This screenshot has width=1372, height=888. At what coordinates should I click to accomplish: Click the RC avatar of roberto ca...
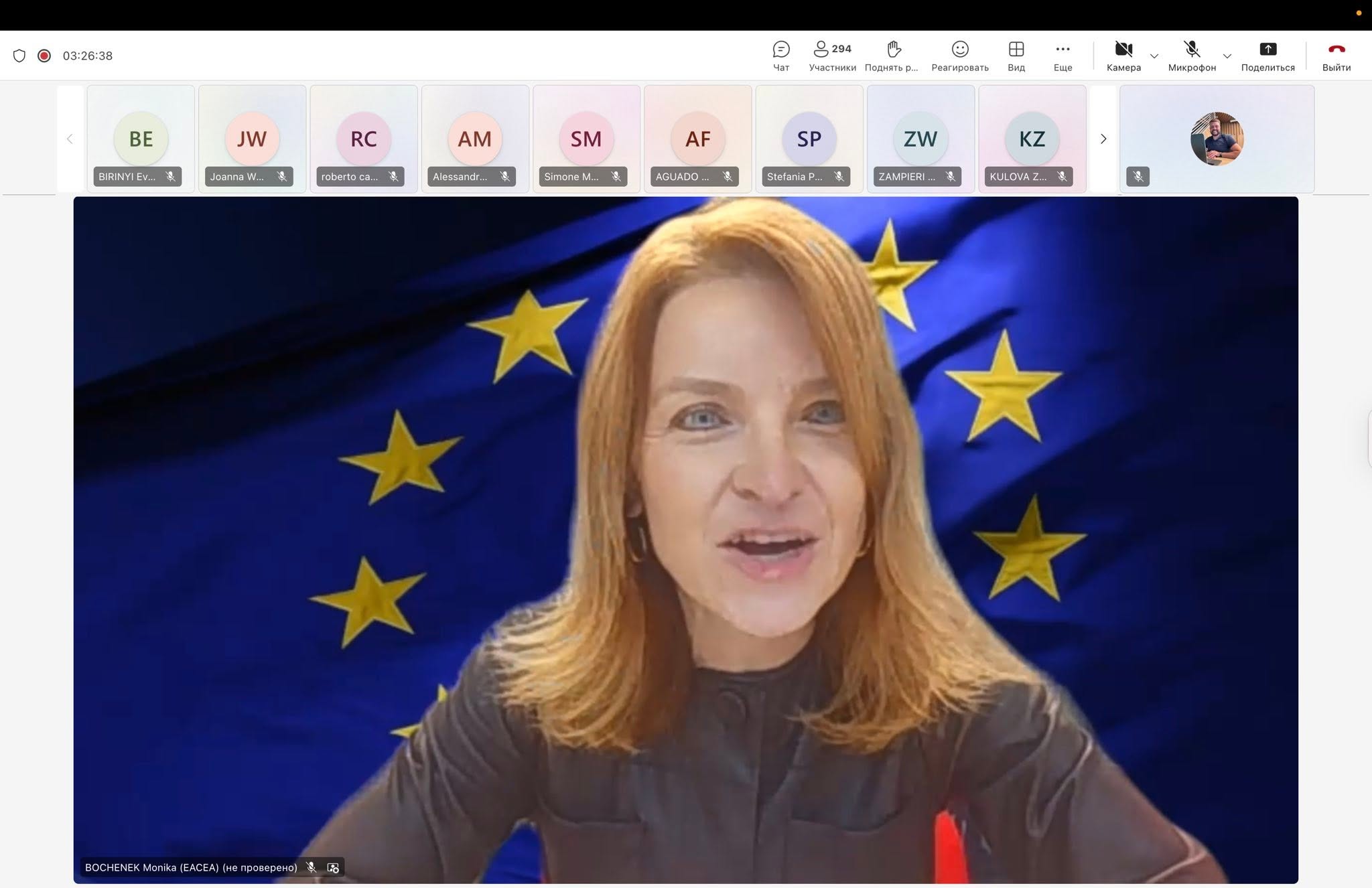pyautogui.click(x=364, y=139)
